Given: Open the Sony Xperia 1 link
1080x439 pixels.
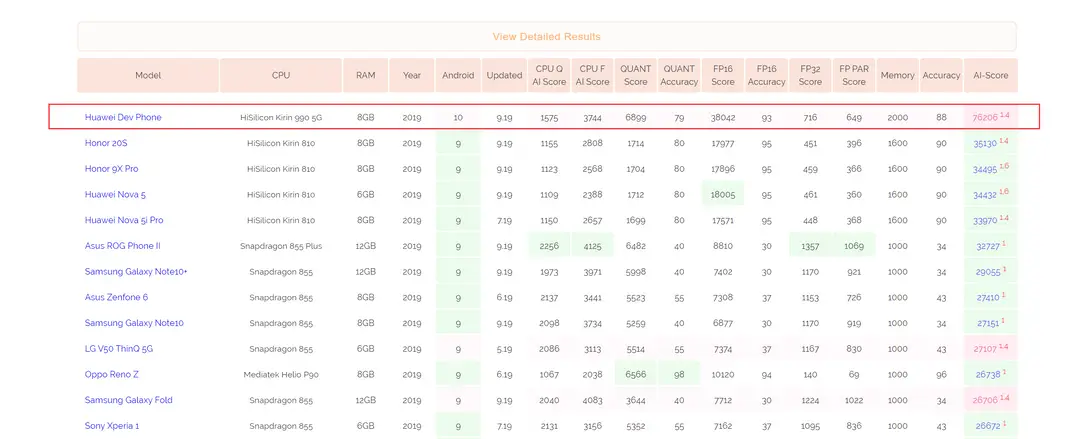Looking at the screenshot, I should [112, 426].
